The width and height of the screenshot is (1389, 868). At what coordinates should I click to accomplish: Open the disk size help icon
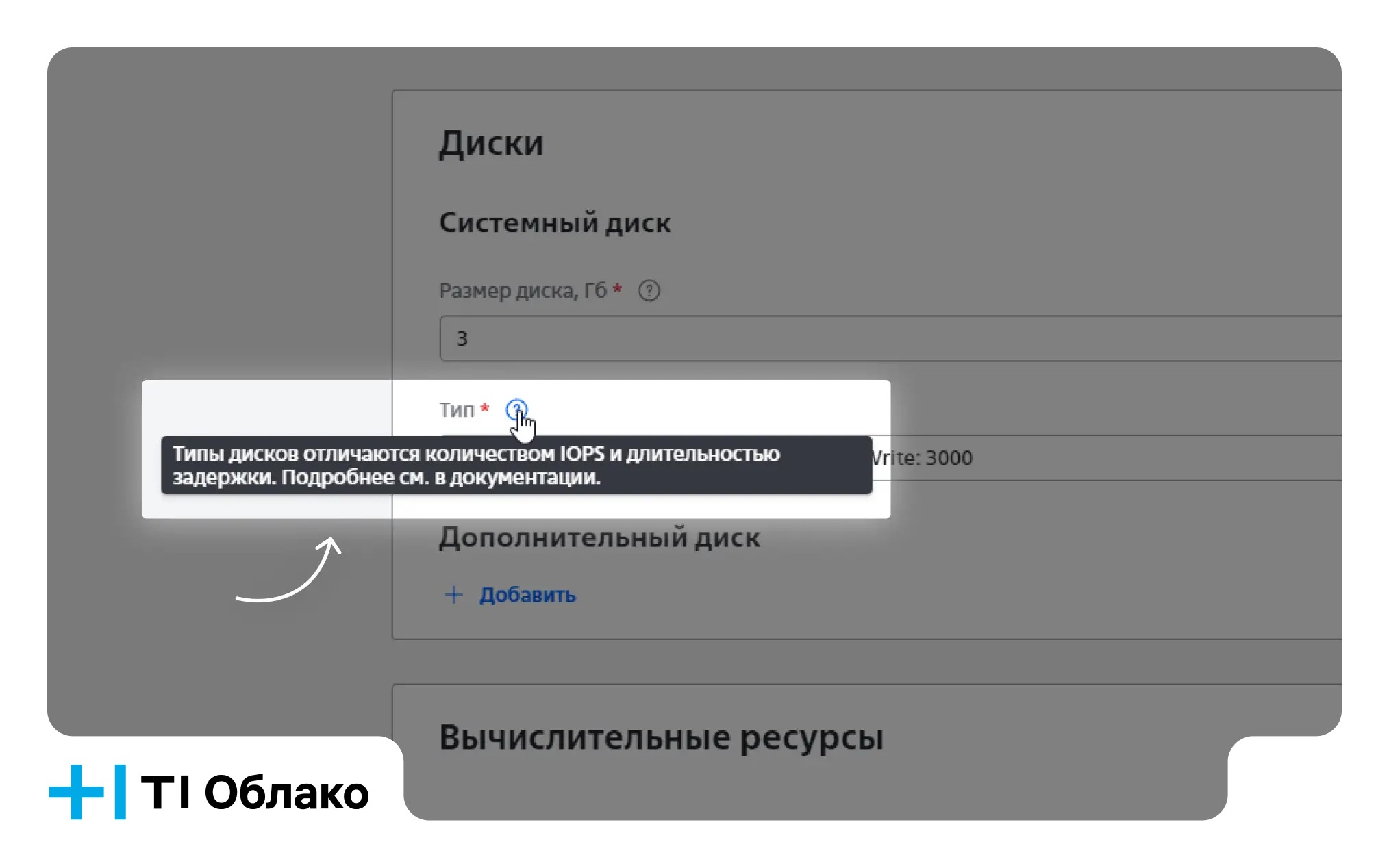pos(649,291)
